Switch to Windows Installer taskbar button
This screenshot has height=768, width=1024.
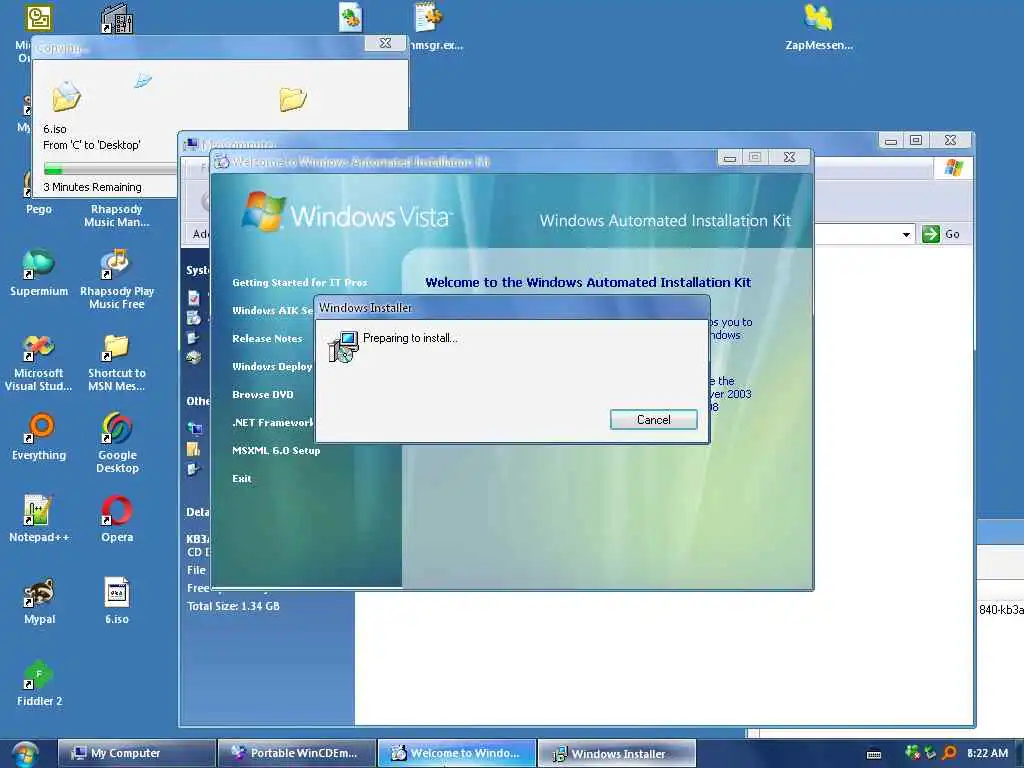click(x=616, y=753)
